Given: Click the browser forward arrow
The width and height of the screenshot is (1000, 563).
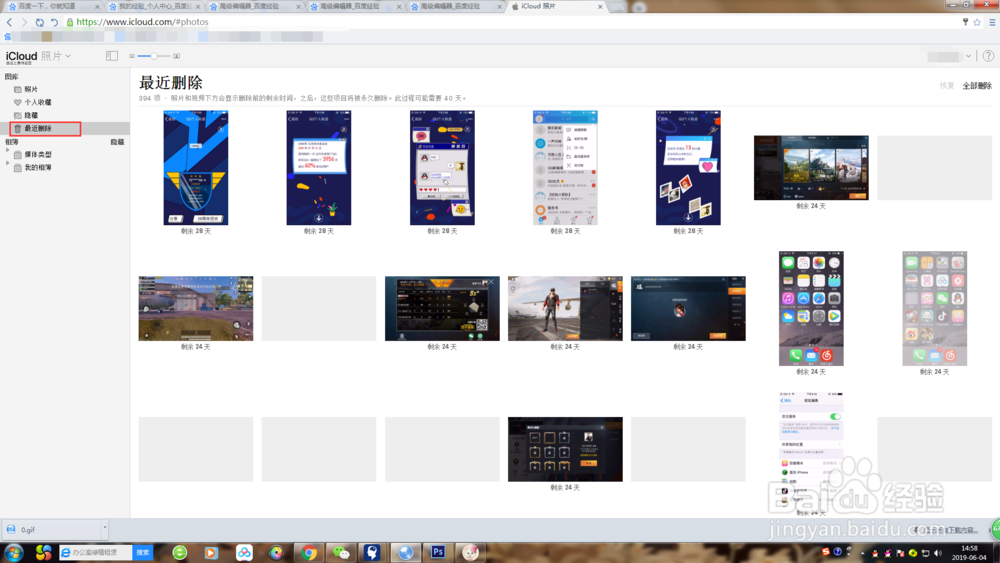Looking at the screenshot, I should point(24,22).
